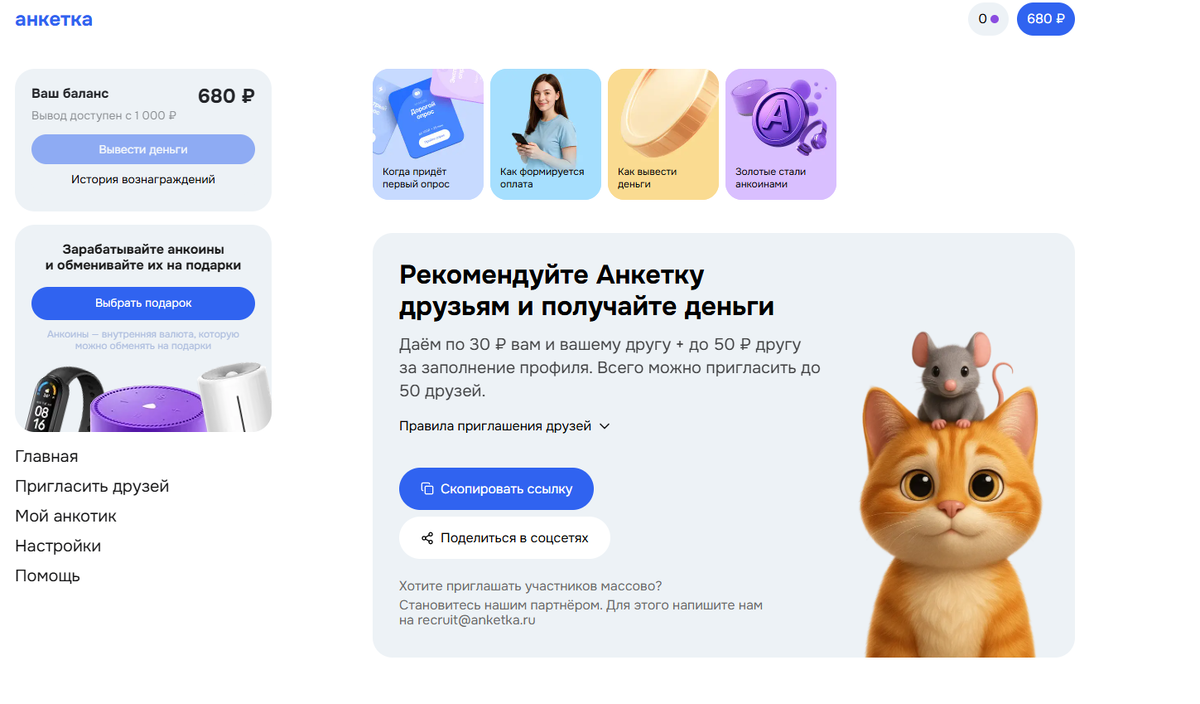Click the Вывести деньги button
Viewport: 1200px width, 704px height.
[143, 149]
